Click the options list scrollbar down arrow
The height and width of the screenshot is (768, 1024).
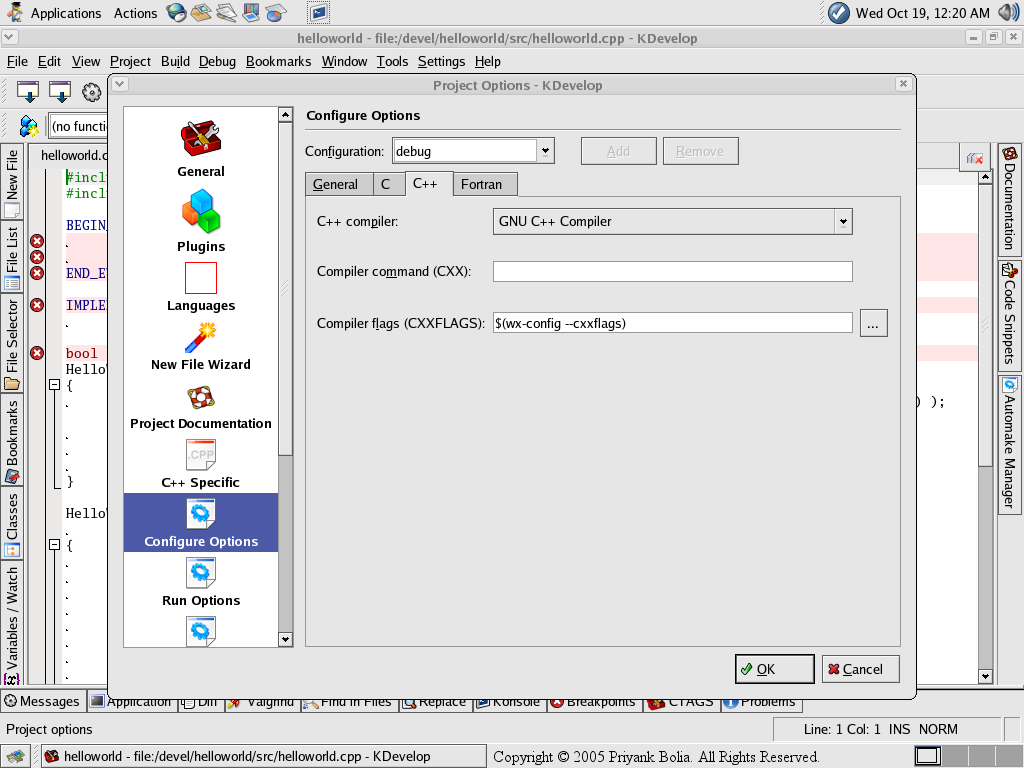pos(285,639)
